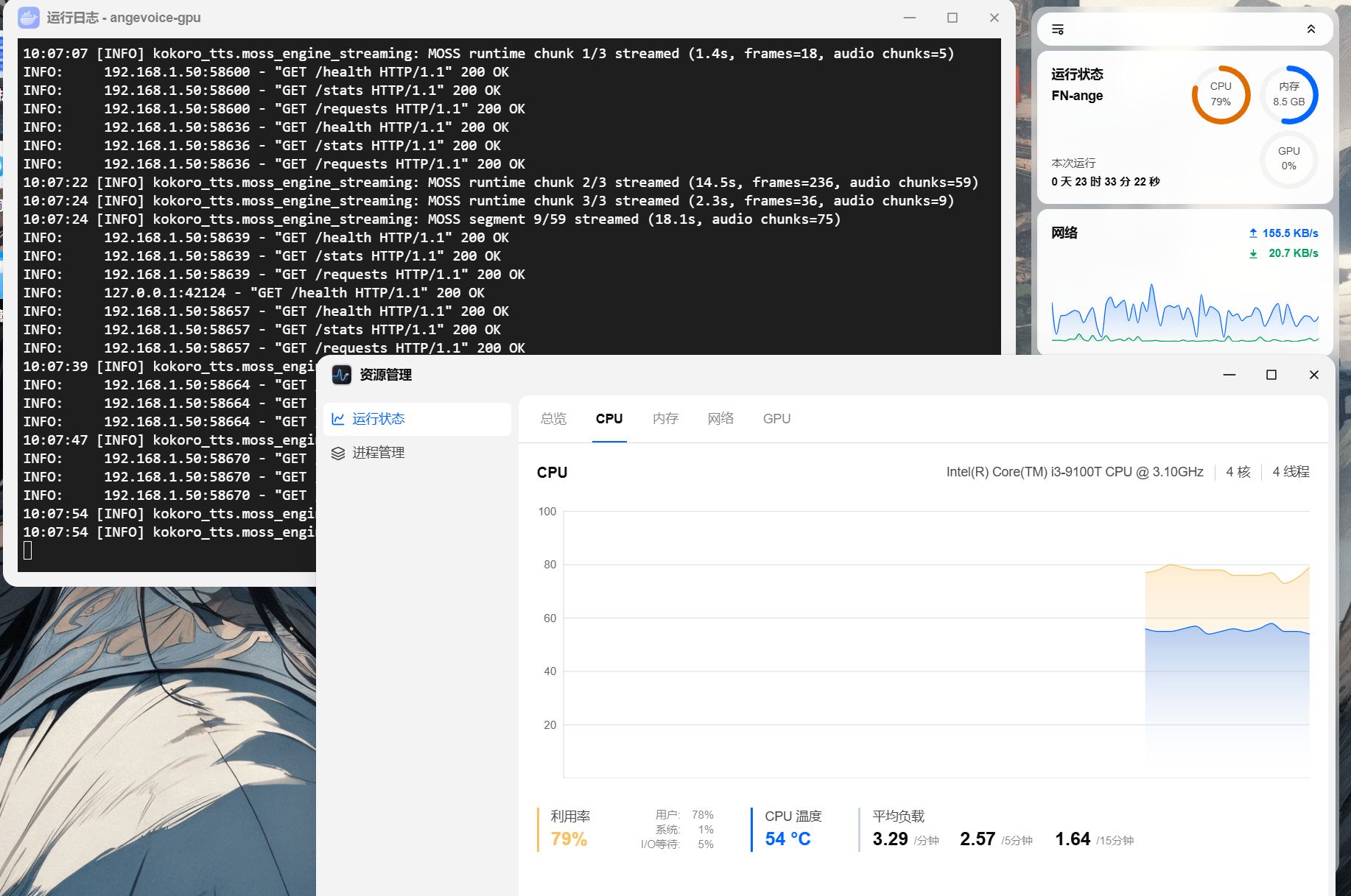
Task: Close the 运行日志 log window
Action: tap(994, 18)
